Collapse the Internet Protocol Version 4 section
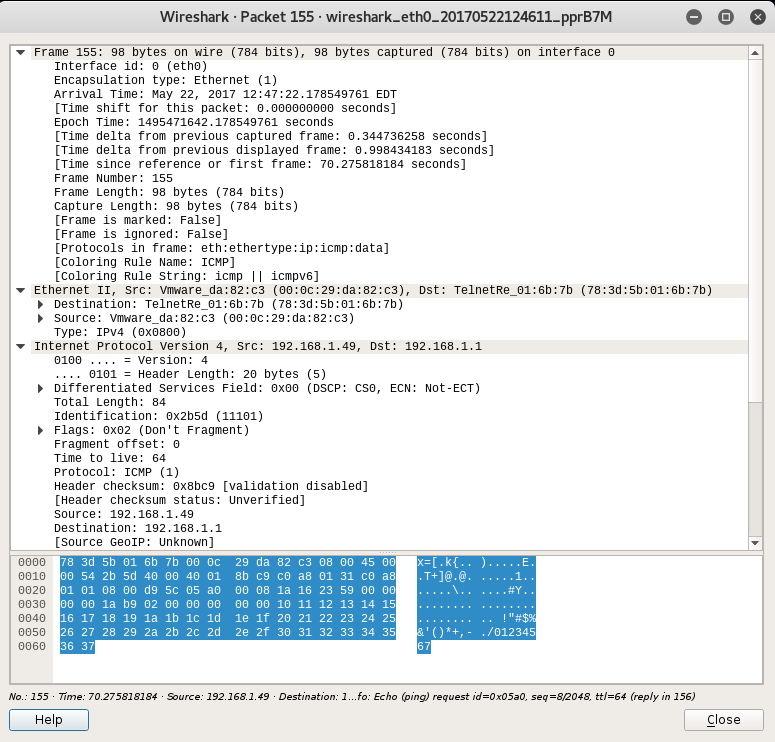This screenshot has height=742, width=775. [20, 346]
